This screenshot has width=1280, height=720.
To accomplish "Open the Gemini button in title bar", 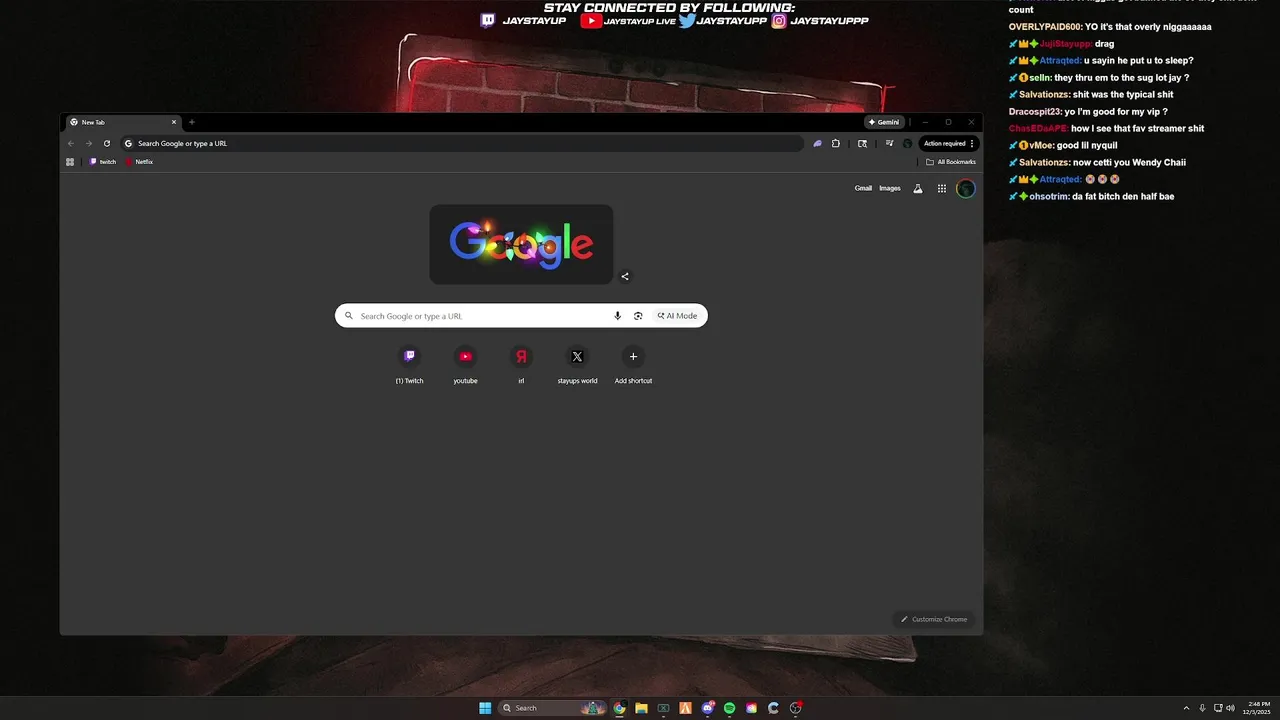I will click(x=884, y=122).
